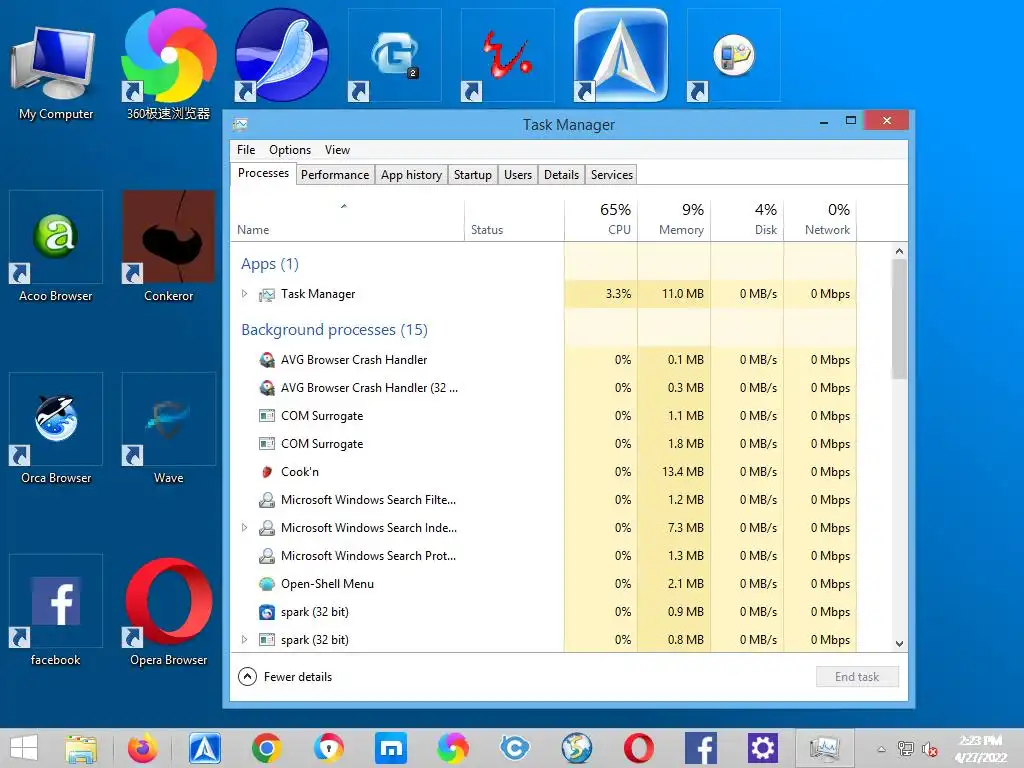1024x768 pixels.
Task: Click the Apps (1) group header
Action: coord(270,264)
